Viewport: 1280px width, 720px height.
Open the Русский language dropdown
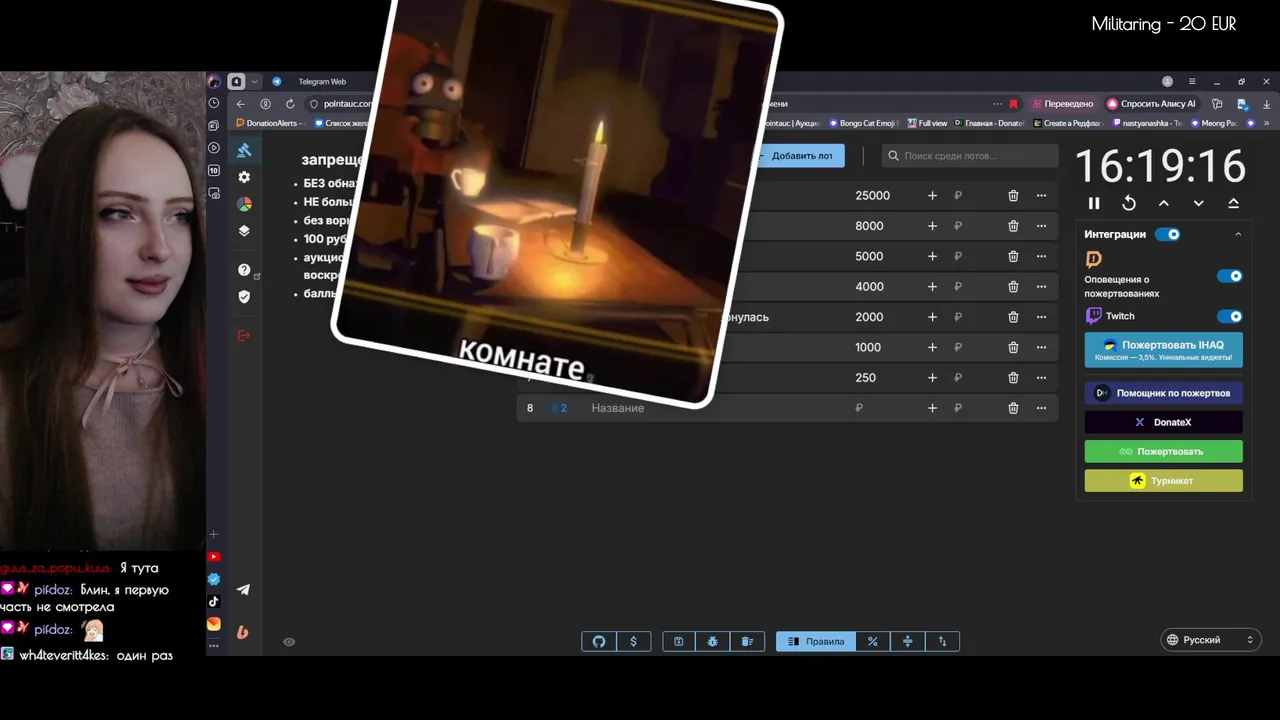[x=1210, y=640]
